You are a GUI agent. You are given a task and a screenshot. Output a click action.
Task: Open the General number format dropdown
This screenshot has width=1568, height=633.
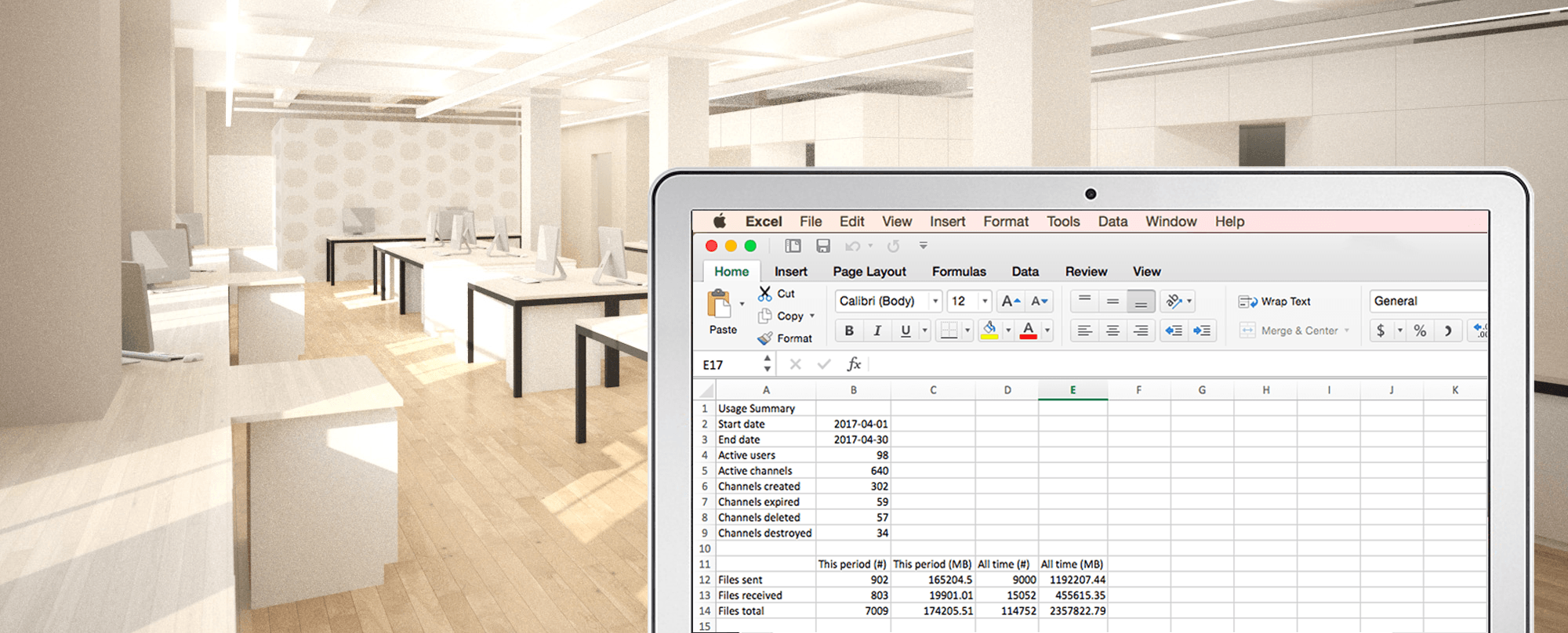coord(1428,301)
